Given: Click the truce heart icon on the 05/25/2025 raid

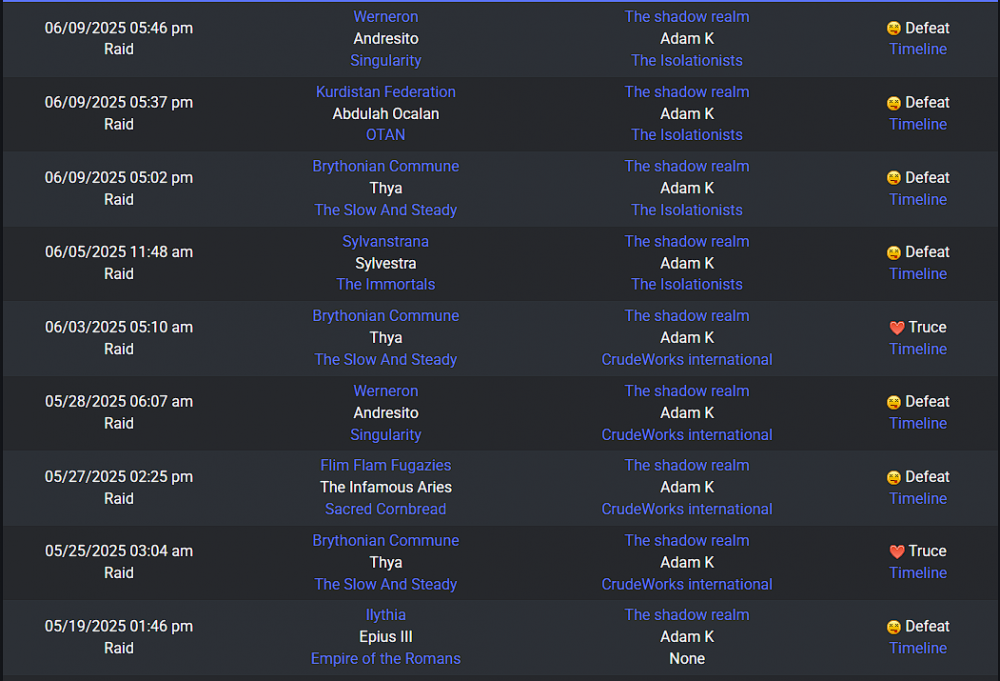Looking at the screenshot, I should 897,552.
